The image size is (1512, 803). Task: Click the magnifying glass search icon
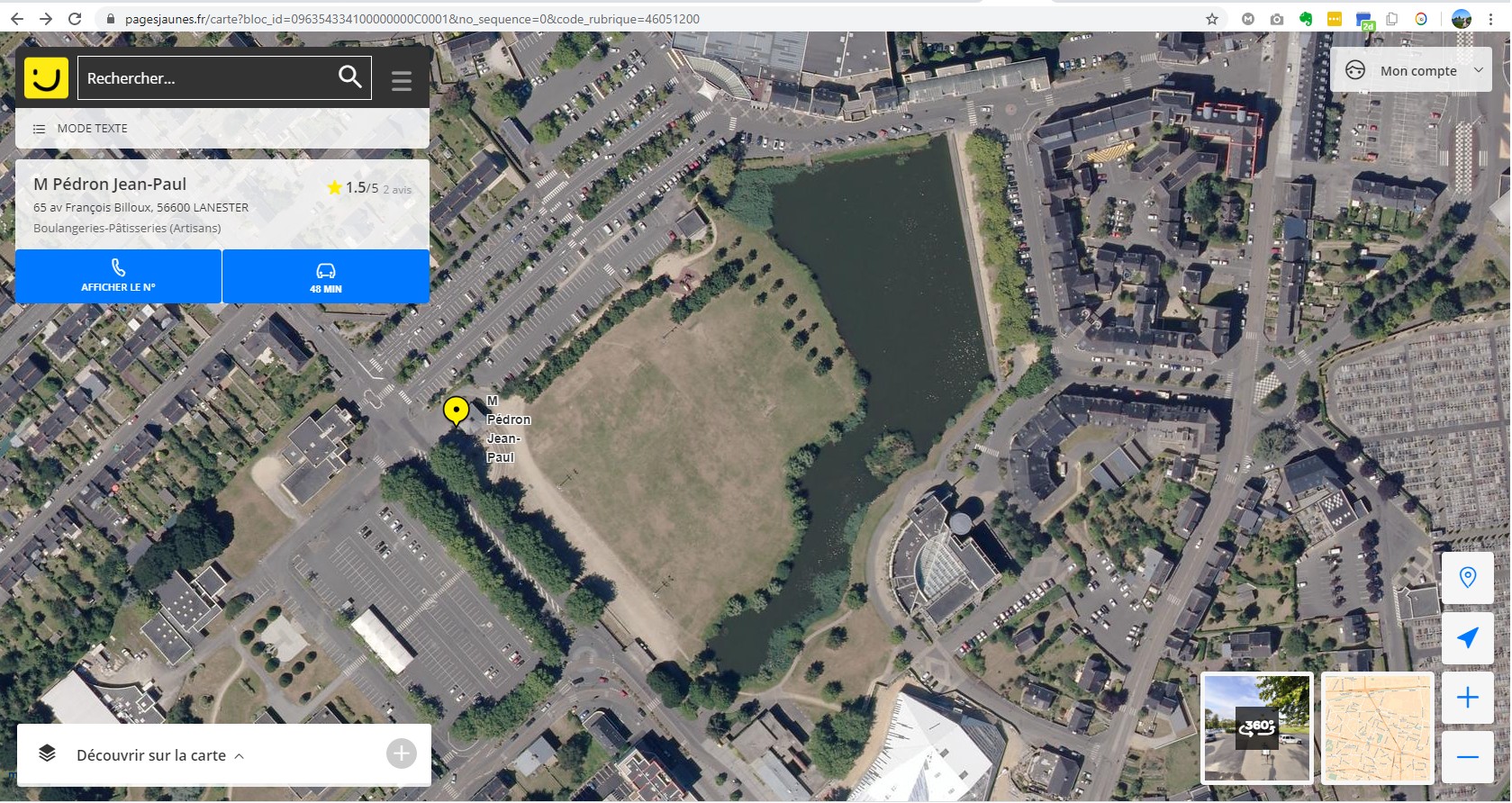pyautogui.click(x=350, y=77)
